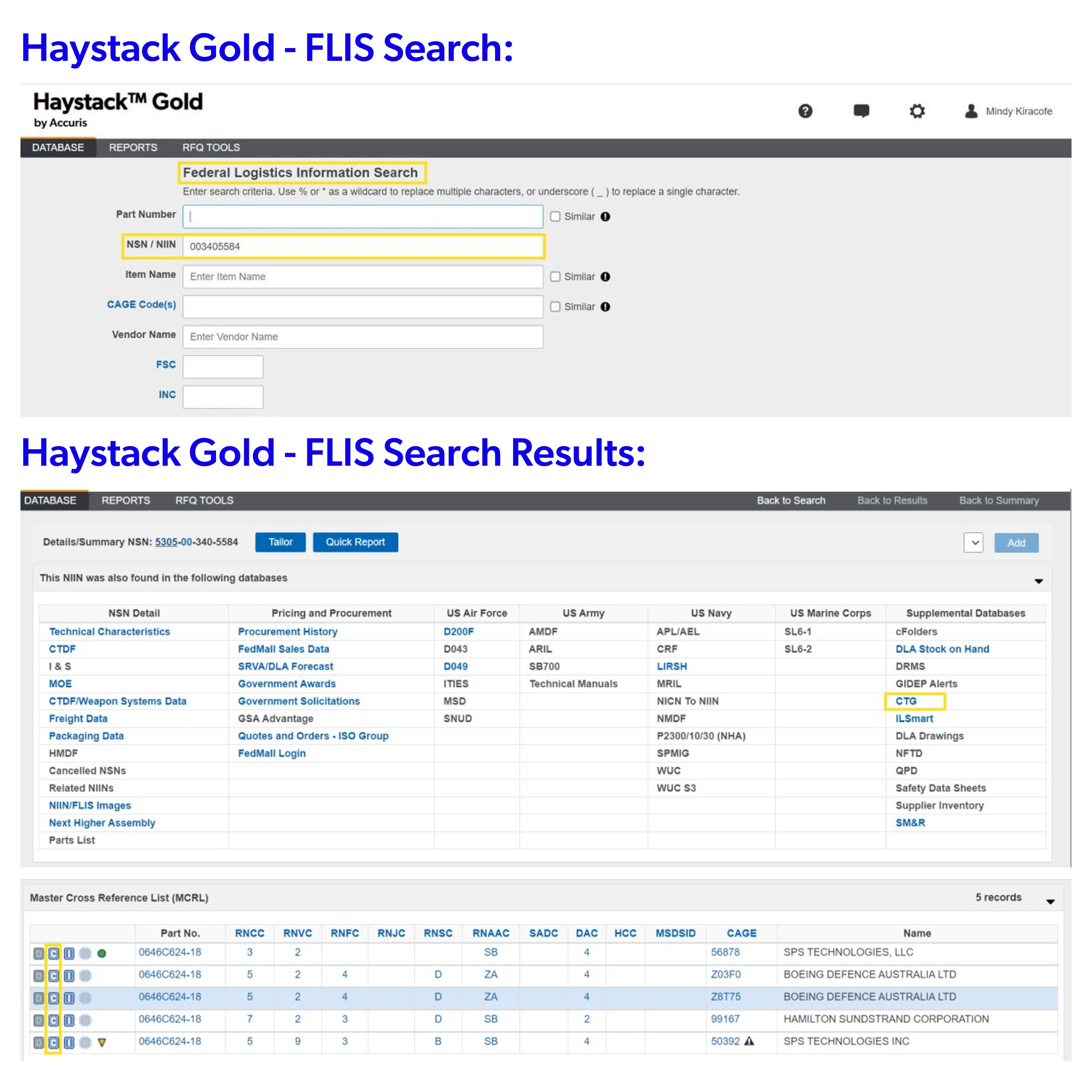The image size is (1092, 1092).
Task: Enable Similar matching for Part Number
Action: pos(556,216)
